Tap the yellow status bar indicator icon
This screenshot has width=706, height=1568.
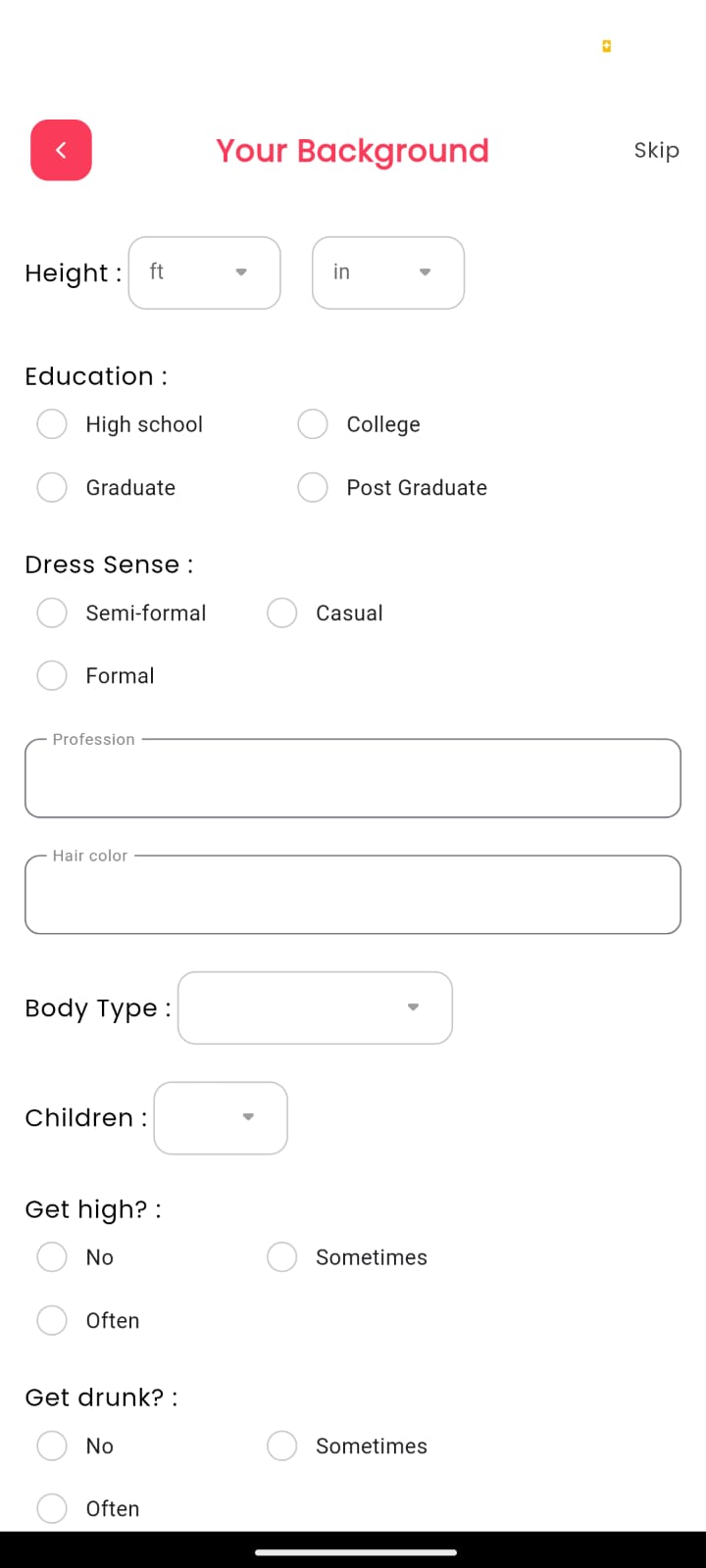[x=607, y=46]
